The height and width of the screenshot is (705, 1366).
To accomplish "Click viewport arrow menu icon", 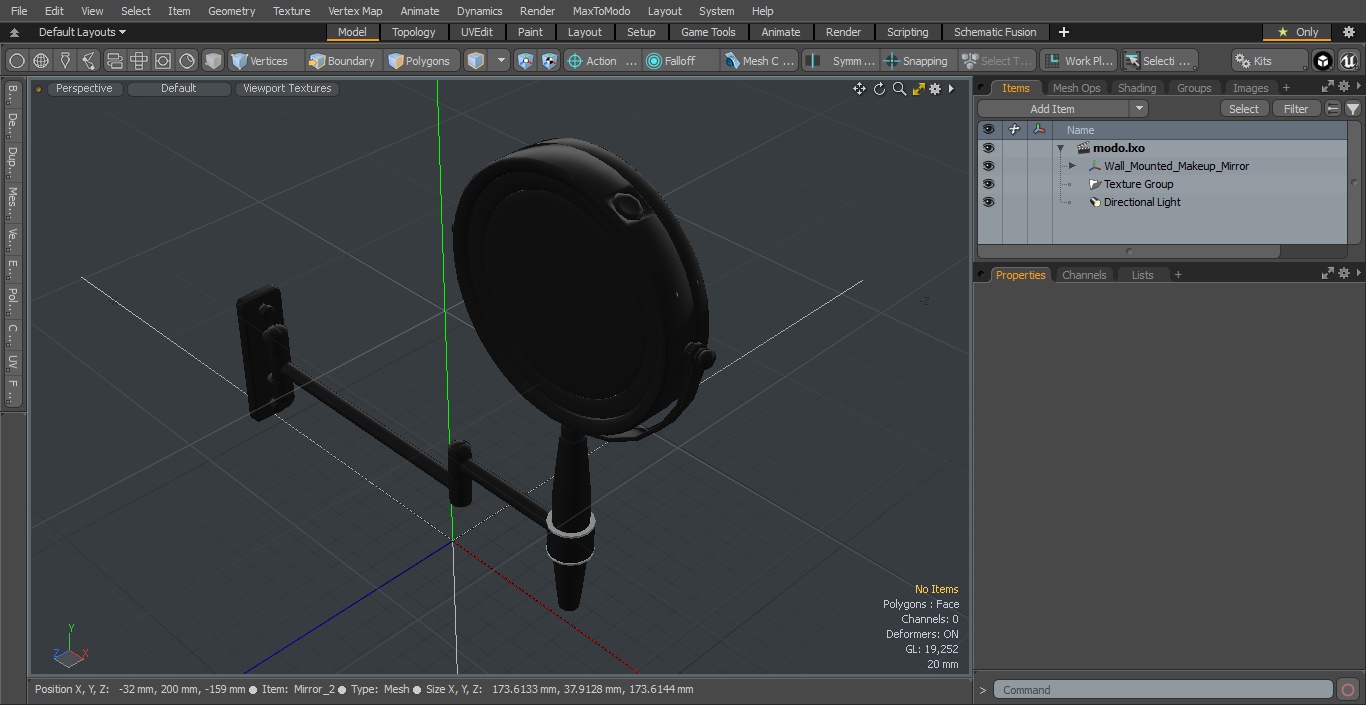I will [951, 89].
